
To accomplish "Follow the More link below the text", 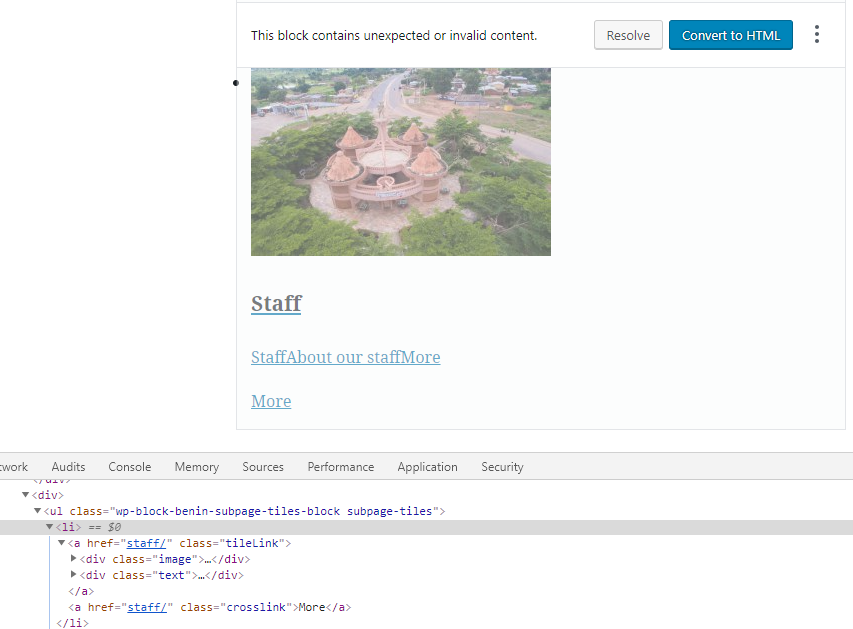I will coord(271,401).
